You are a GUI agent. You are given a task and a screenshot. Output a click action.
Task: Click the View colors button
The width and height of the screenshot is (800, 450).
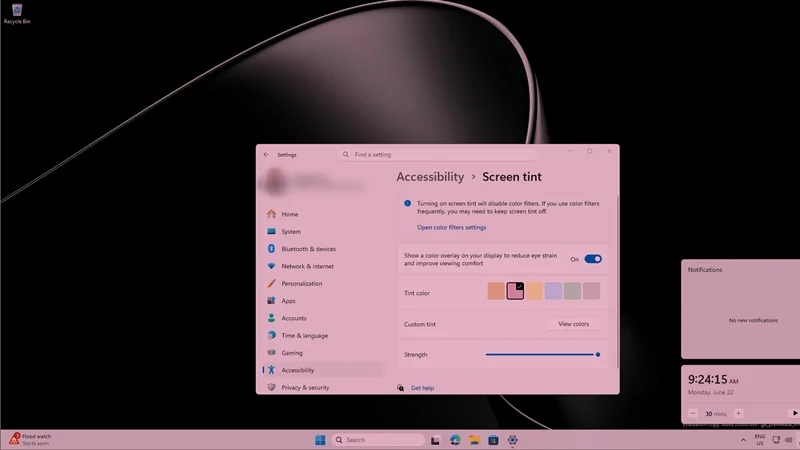[x=573, y=324]
